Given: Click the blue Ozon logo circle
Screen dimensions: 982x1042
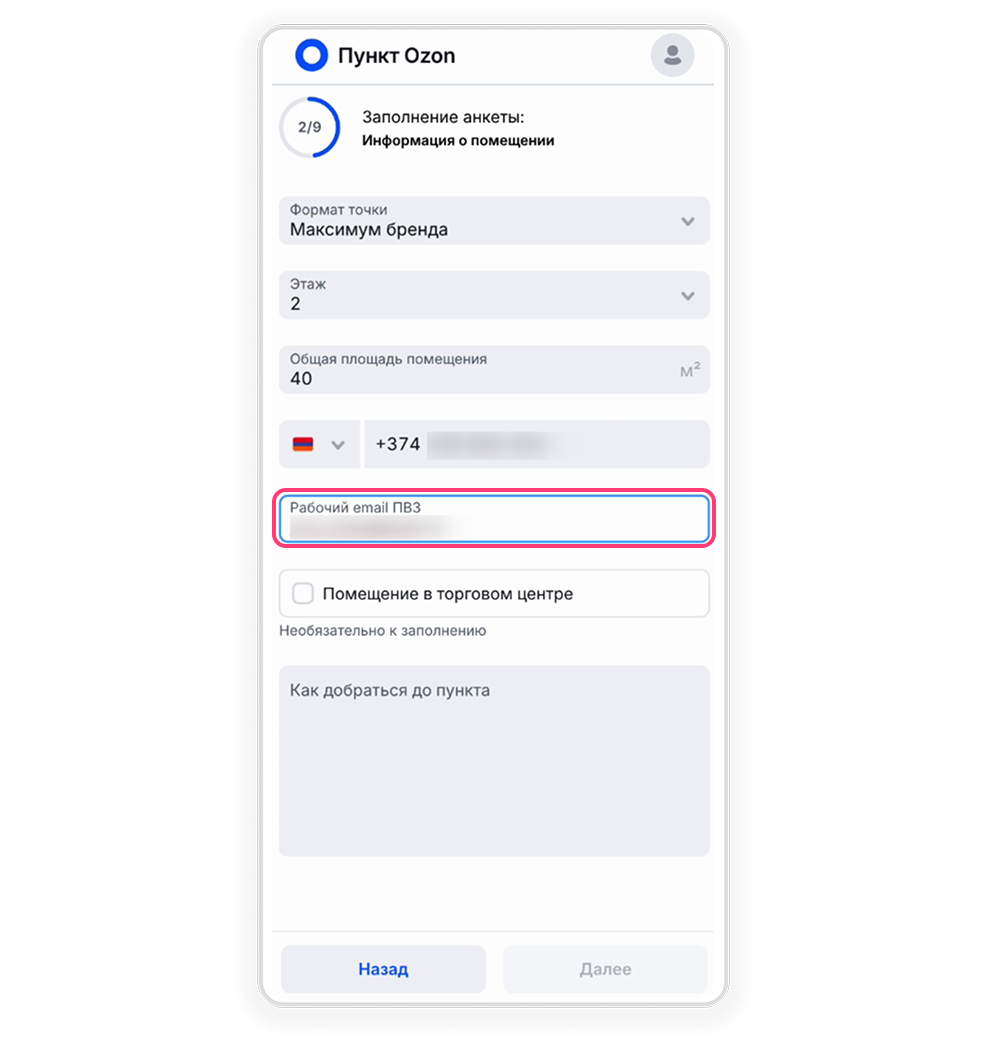Looking at the screenshot, I should (x=311, y=55).
